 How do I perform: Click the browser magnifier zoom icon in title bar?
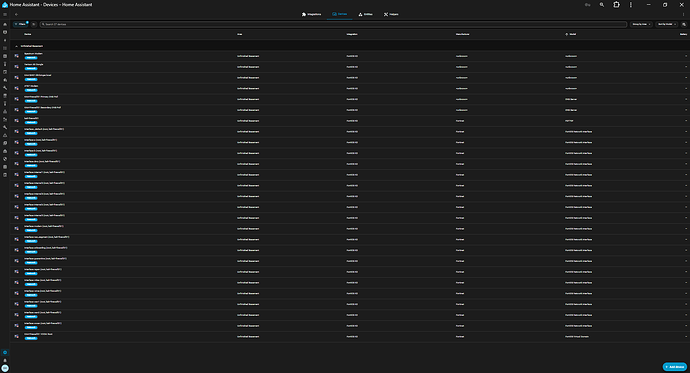(x=602, y=5)
